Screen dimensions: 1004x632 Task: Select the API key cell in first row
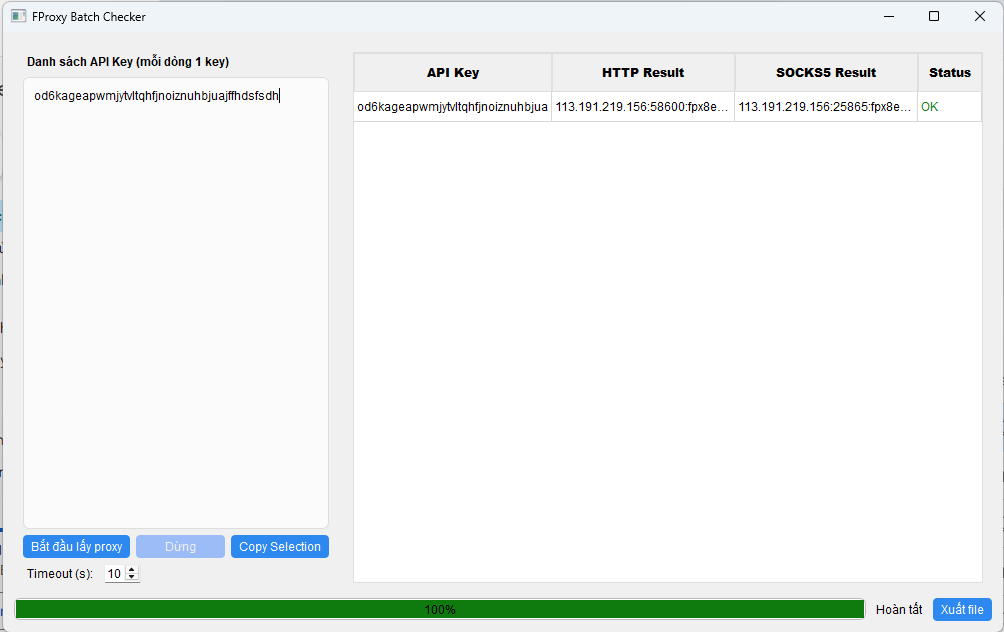[x=452, y=107]
